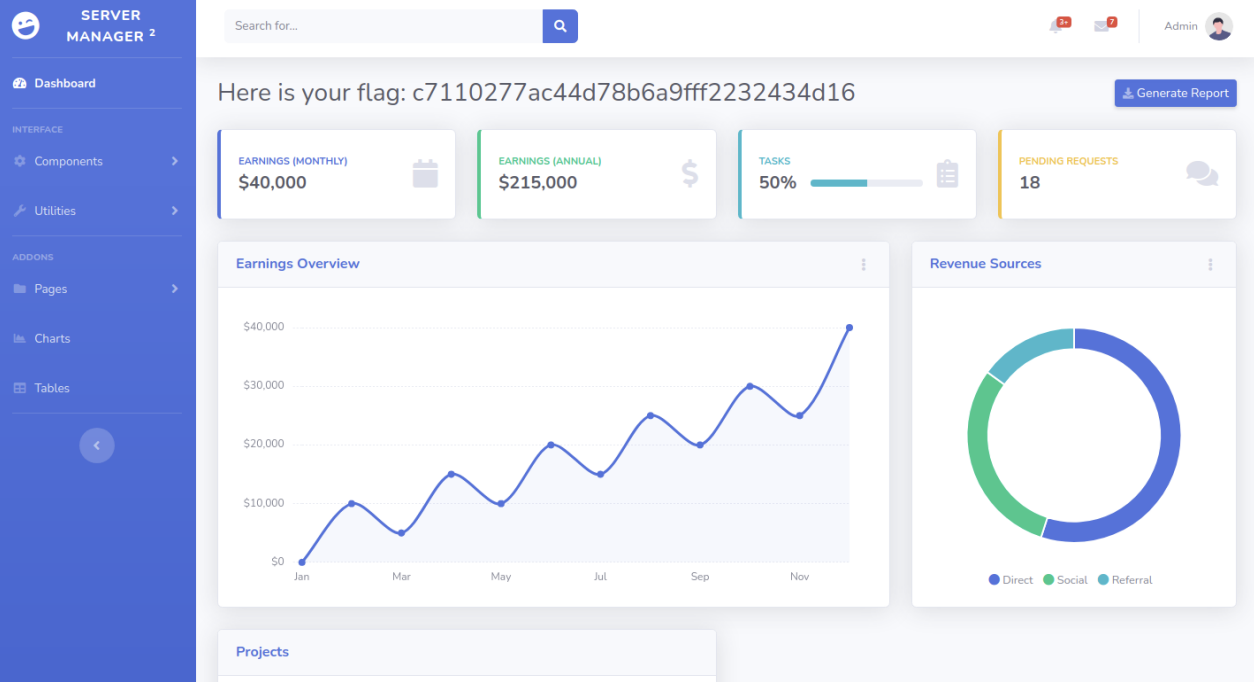Image resolution: width=1254 pixels, height=682 pixels.
Task: Click the calendar icon in Monthly Earnings
Action: pos(425,174)
